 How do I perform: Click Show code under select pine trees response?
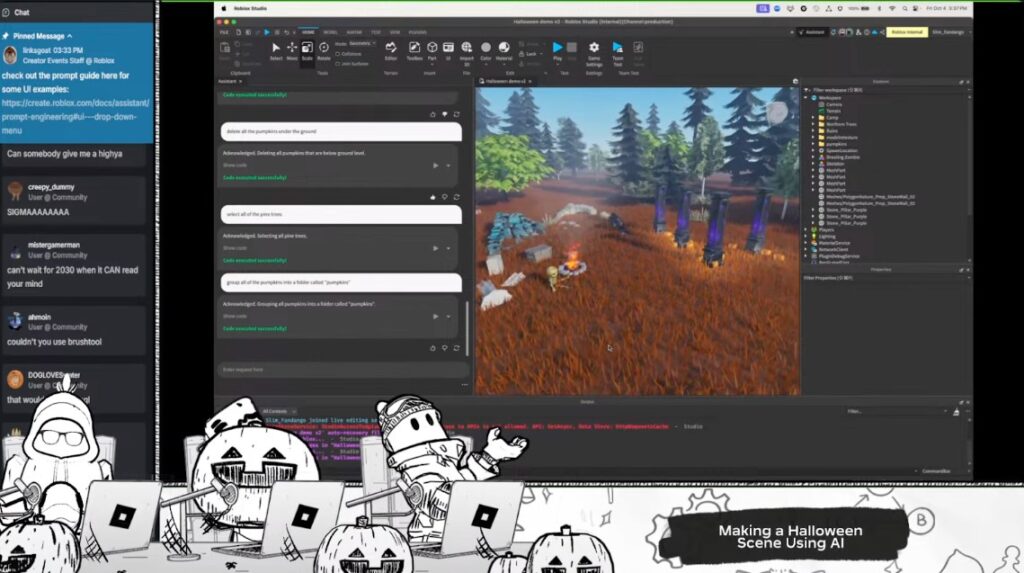[x=234, y=248]
